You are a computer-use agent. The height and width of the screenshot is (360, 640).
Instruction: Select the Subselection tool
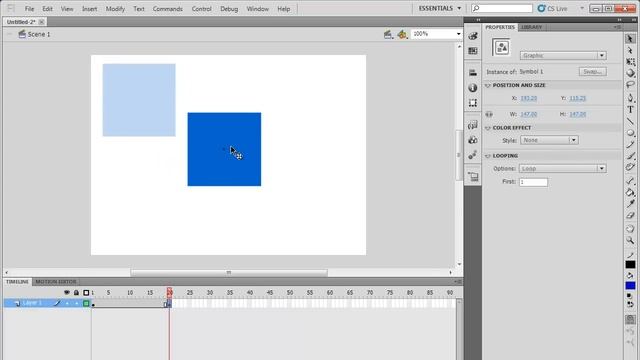pos(630,50)
